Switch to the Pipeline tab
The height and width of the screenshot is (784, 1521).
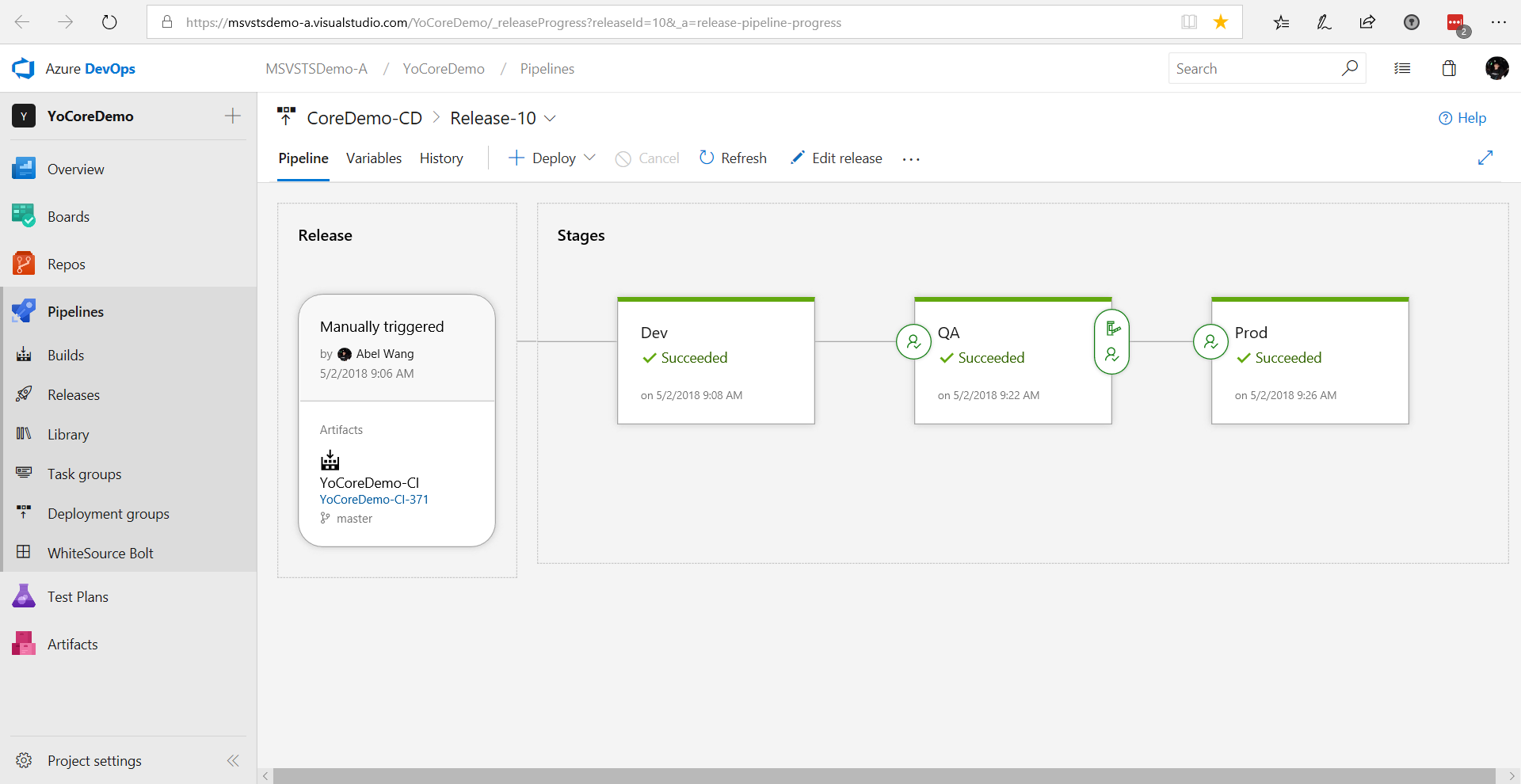click(x=303, y=158)
